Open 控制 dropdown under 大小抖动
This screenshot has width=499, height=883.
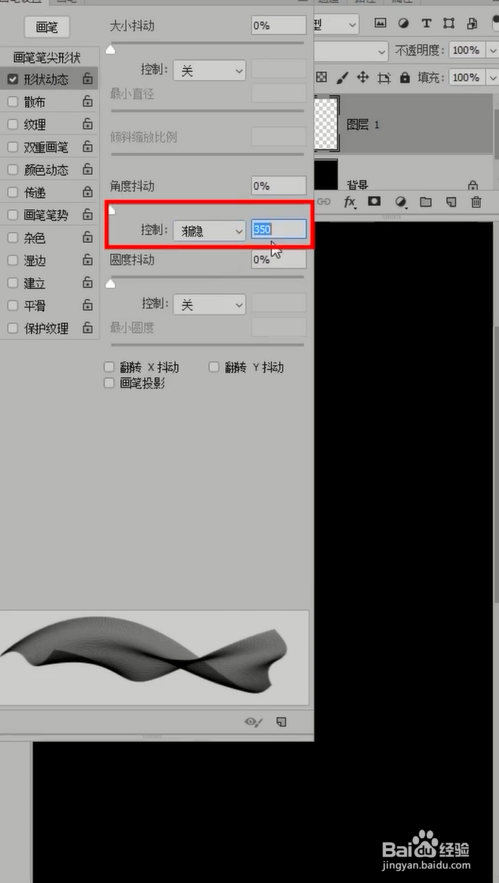click(210, 70)
